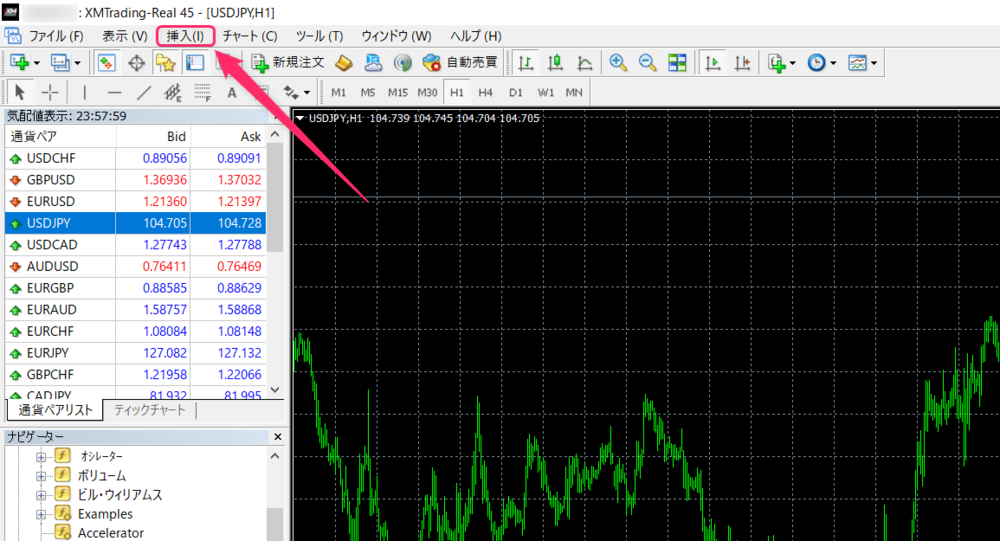The height and width of the screenshot is (541, 1000).
Task: Tile chart windows icon
Action: coord(677,63)
